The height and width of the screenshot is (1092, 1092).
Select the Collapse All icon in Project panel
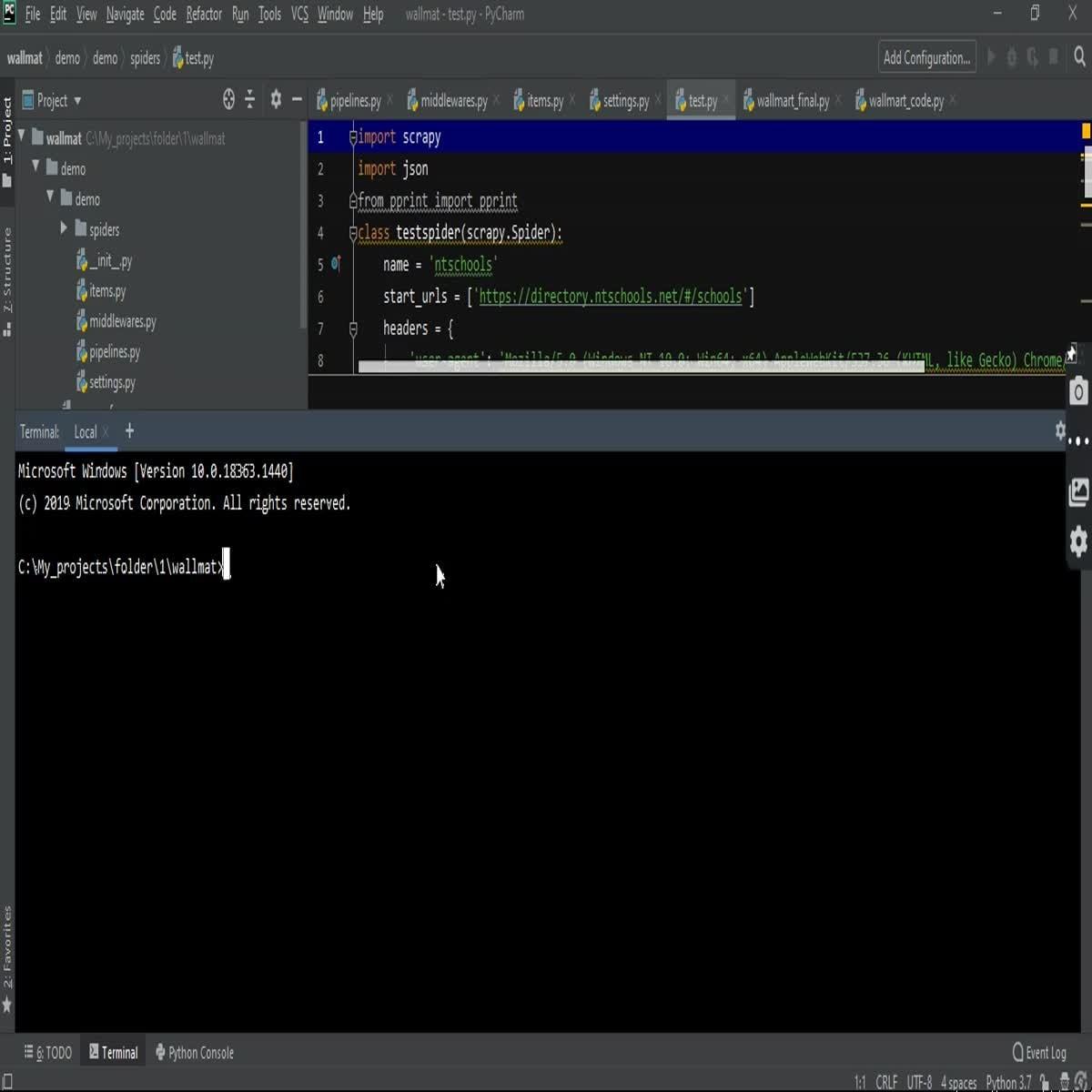tap(249, 100)
